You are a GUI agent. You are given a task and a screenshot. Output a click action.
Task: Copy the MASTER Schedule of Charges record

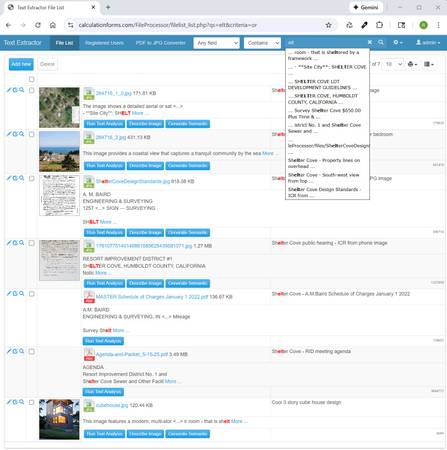pos(15,294)
